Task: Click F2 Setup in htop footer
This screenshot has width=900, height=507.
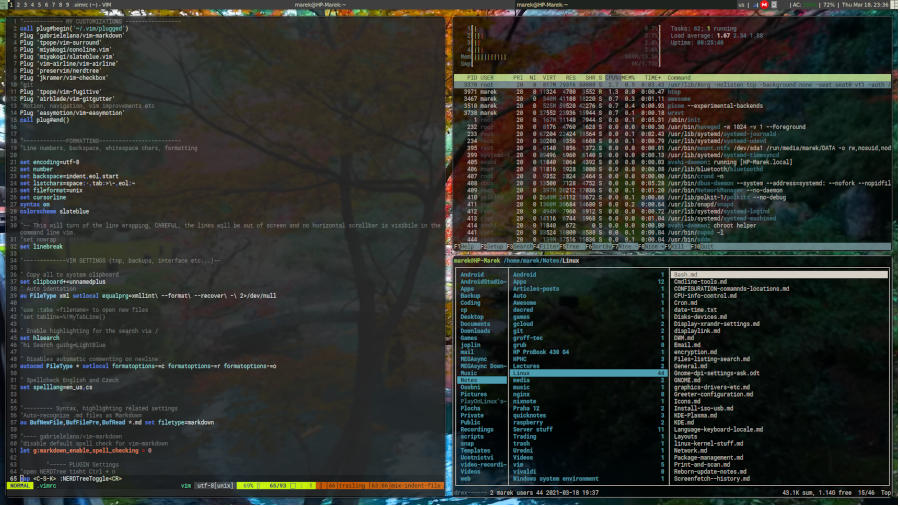Action: pos(492,246)
